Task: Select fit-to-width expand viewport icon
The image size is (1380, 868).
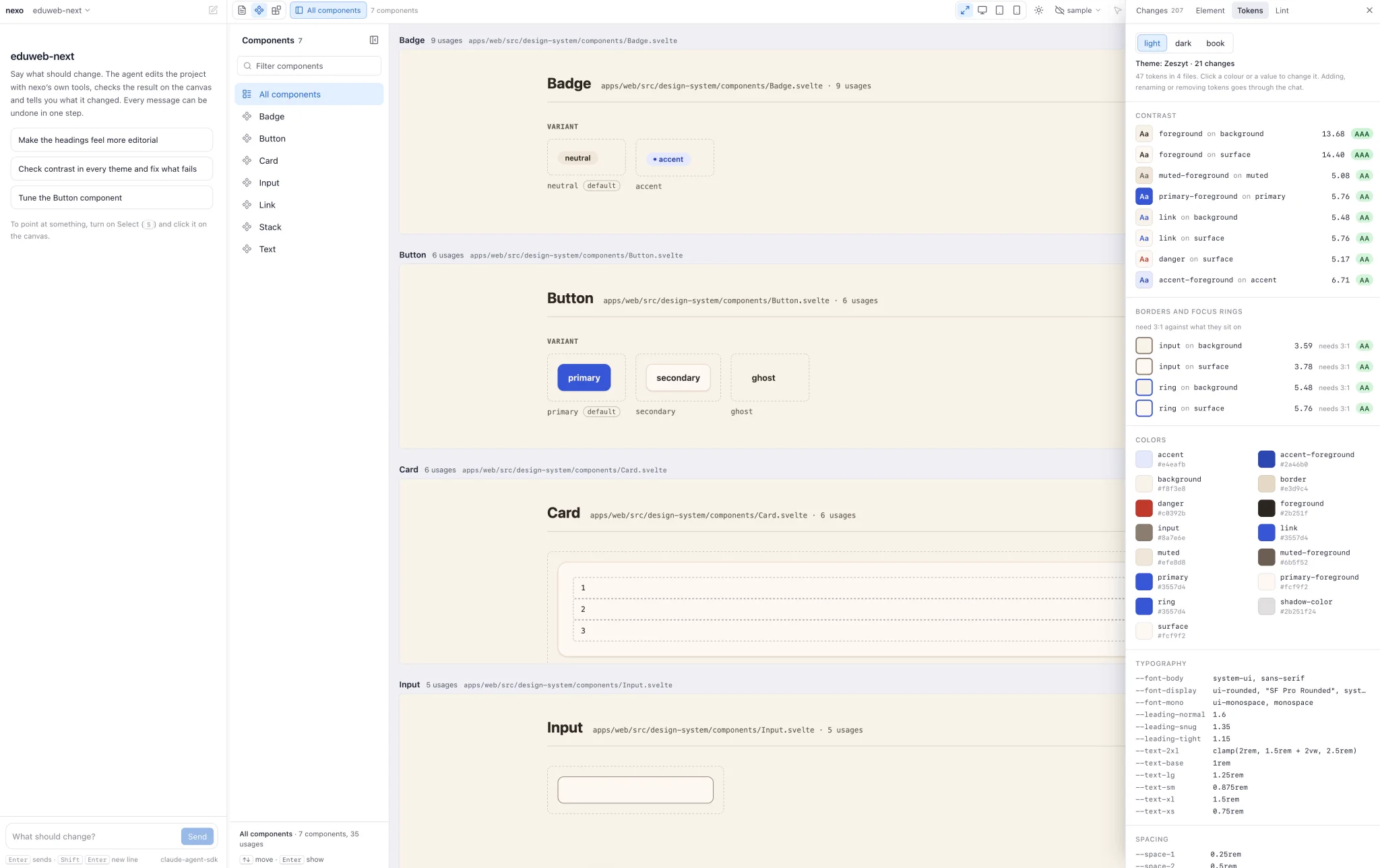Action: point(965,10)
